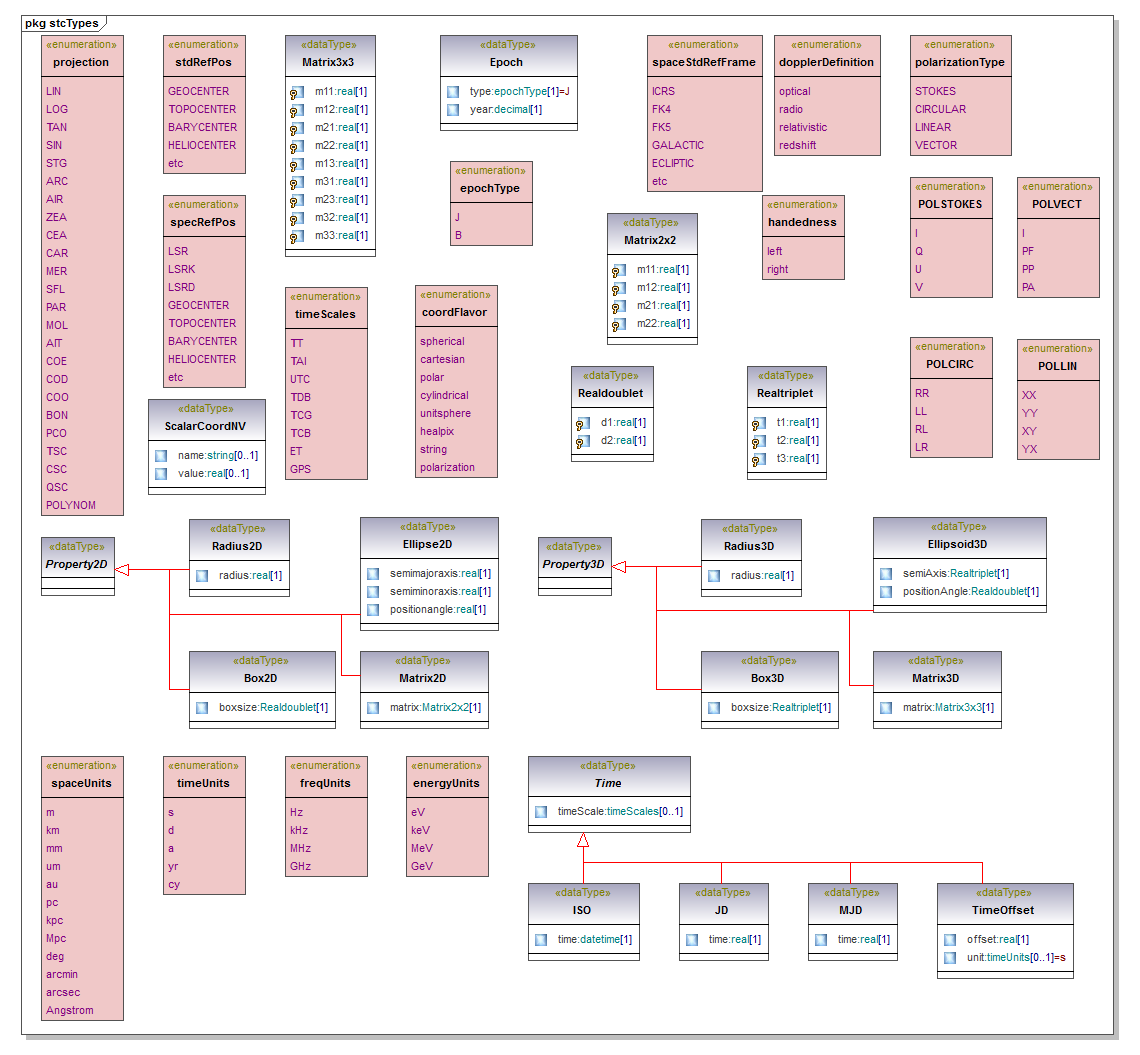Click the key icon beside d1:real in Realdoublet
1140x1055 pixels.
(580, 423)
